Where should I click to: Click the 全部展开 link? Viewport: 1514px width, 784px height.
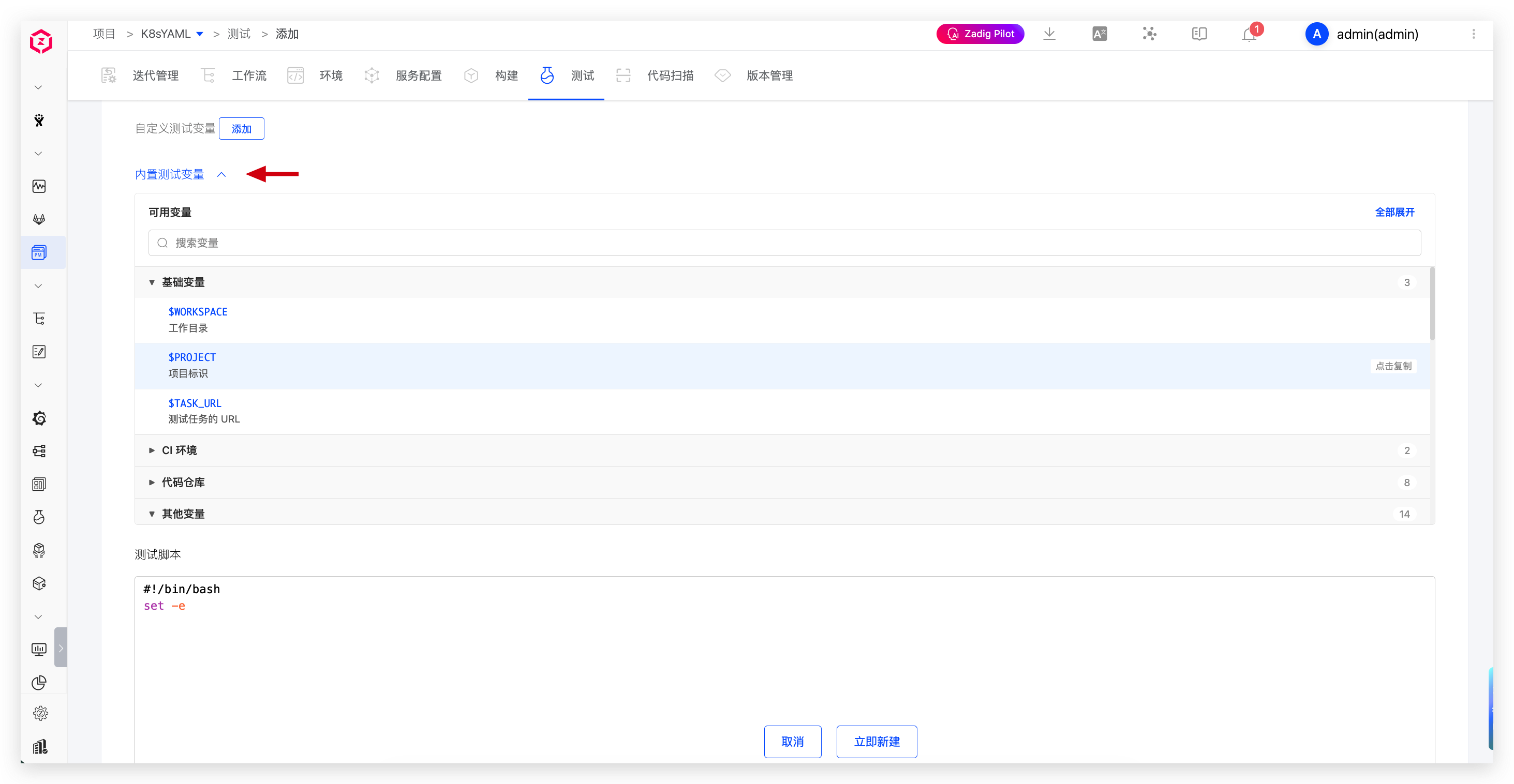point(1394,212)
